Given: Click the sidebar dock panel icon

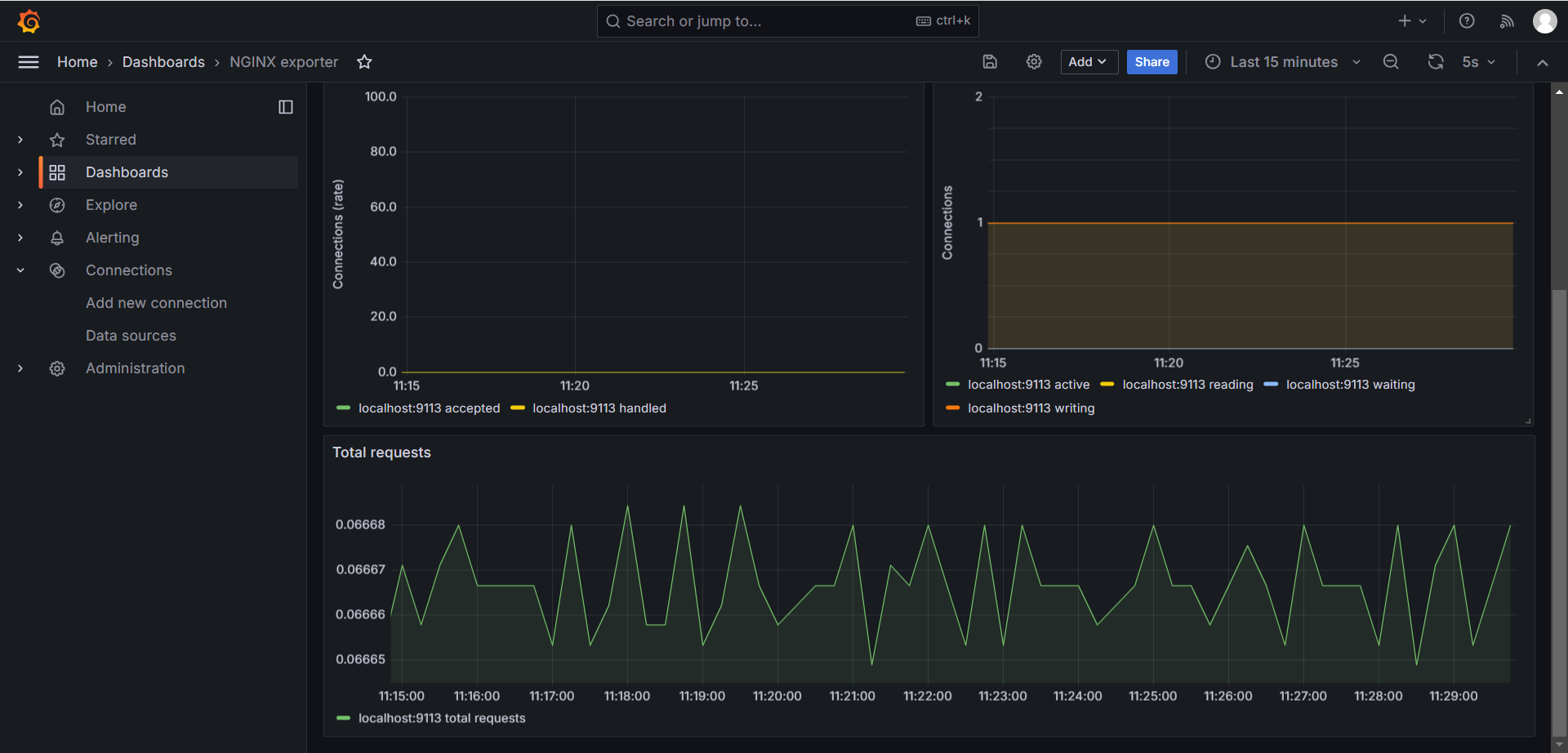Looking at the screenshot, I should [286, 107].
